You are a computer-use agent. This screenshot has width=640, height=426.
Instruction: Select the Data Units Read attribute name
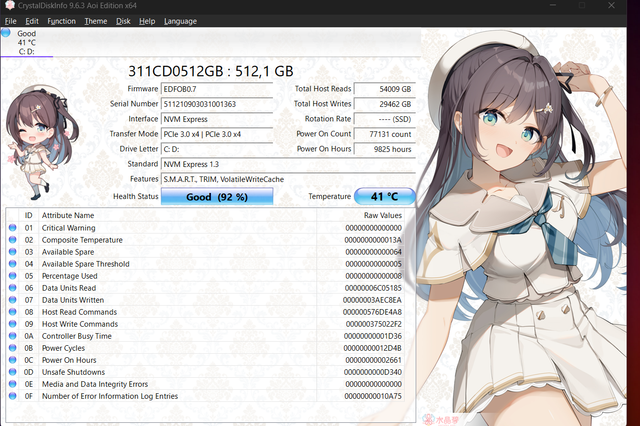coord(69,288)
